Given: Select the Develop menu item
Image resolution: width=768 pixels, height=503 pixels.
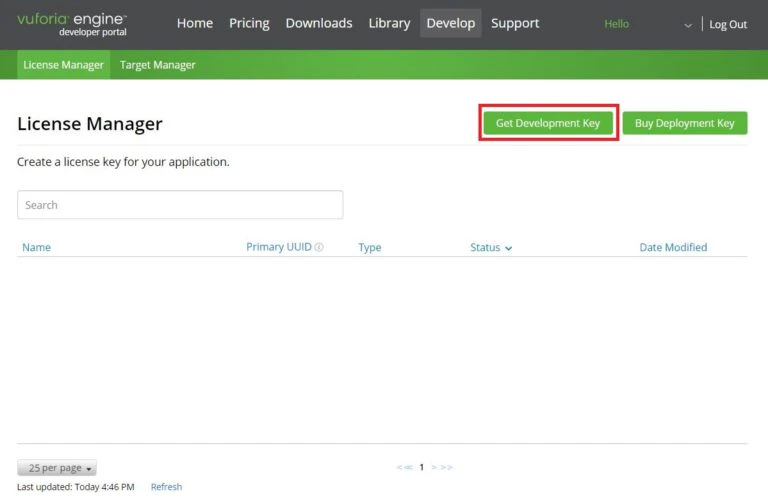Looking at the screenshot, I should pyautogui.click(x=451, y=23).
